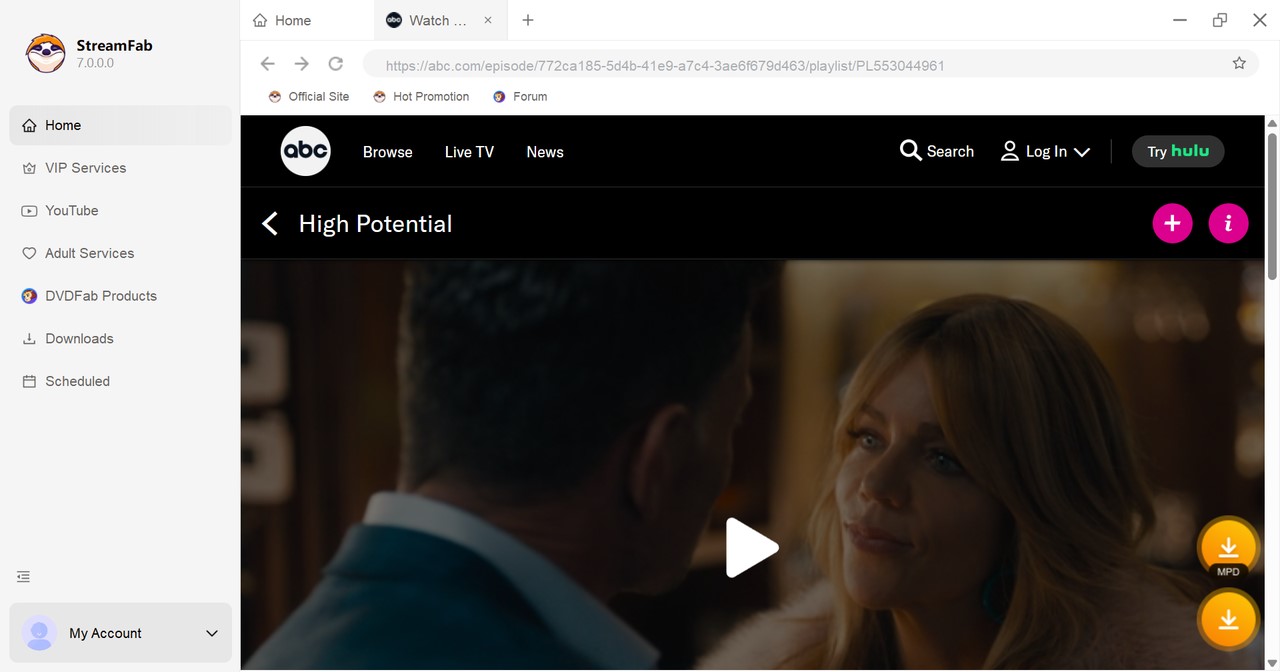Viewport: 1280px width, 672px height.
Task: Click the Try hulu button
Action: (x=1177, y=151)
